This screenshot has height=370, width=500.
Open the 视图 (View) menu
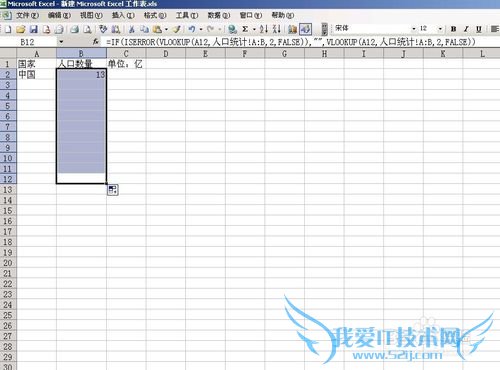(x=91, y=15)
